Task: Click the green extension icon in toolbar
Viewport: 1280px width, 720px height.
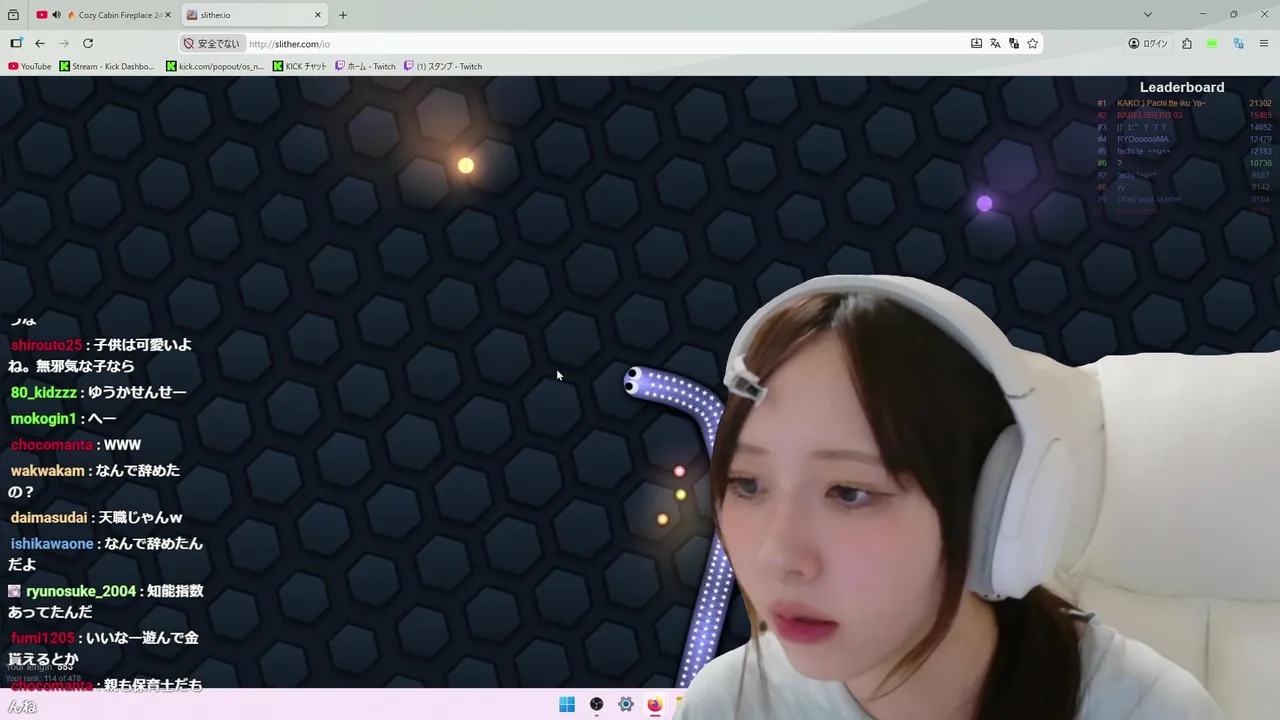Action: [1212, 43]
